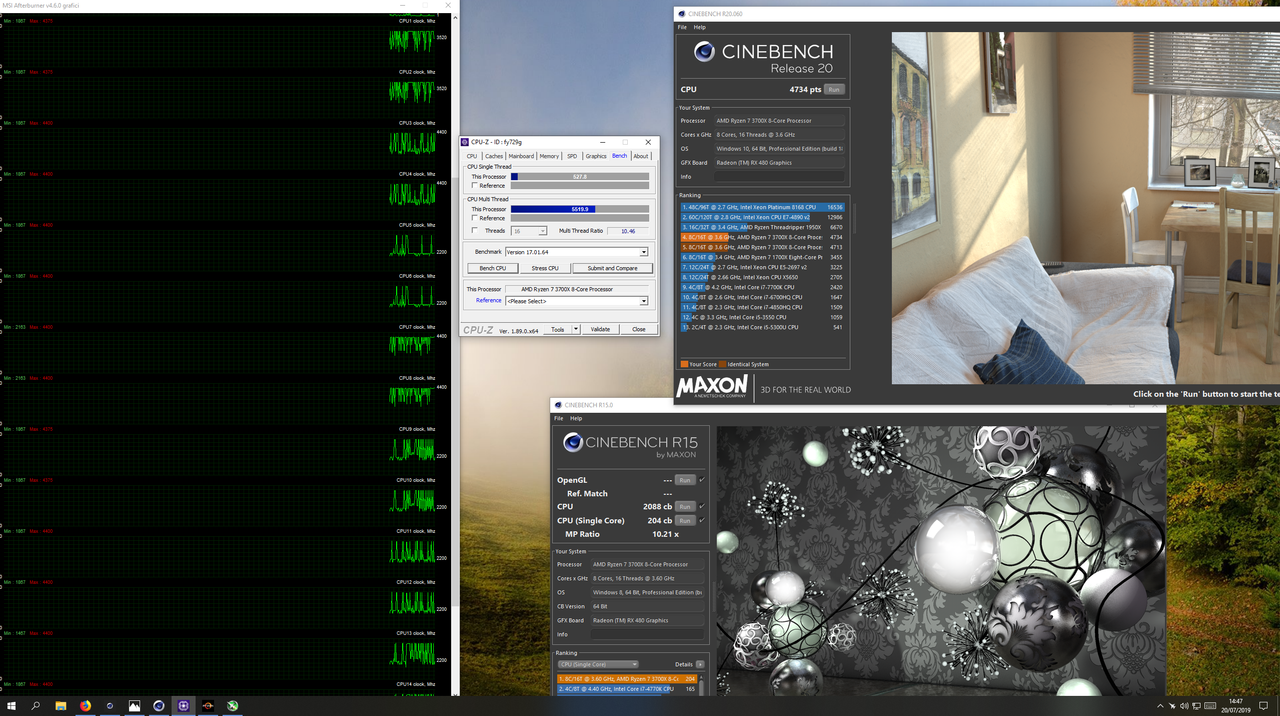Viewport: 1280px width, 716px height.
Task: Click the Tools button in CPU-Z
Action: click(558, 329)
